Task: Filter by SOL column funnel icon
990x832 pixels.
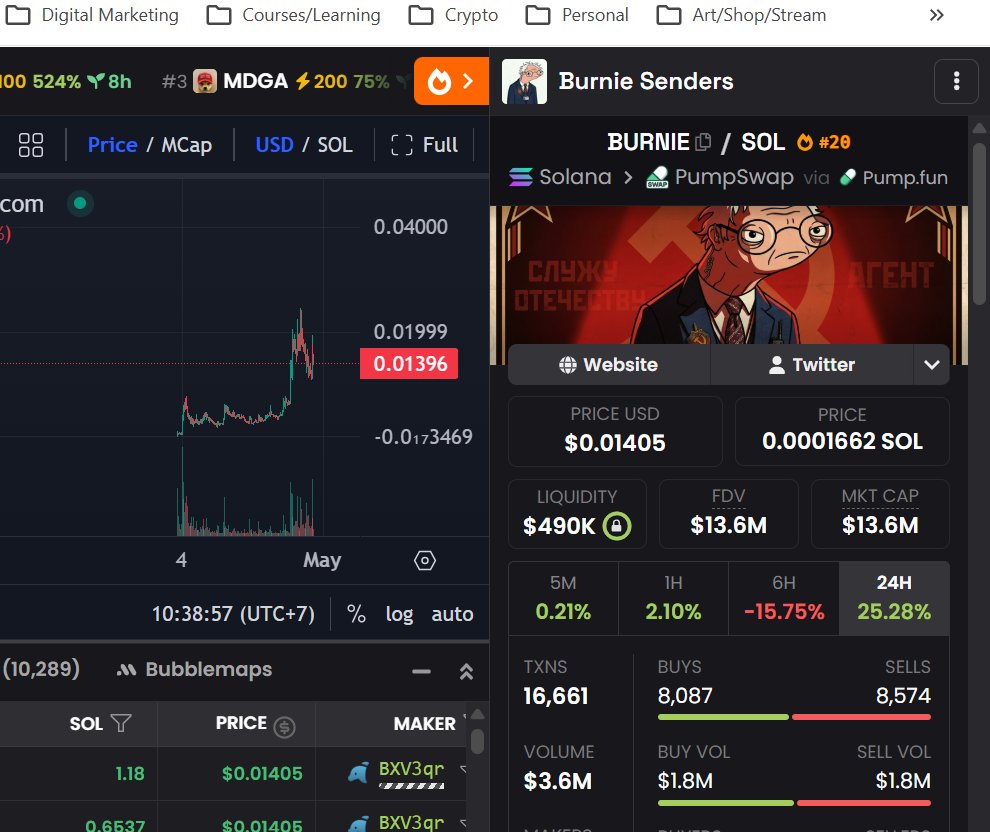Action: [121, 723]
